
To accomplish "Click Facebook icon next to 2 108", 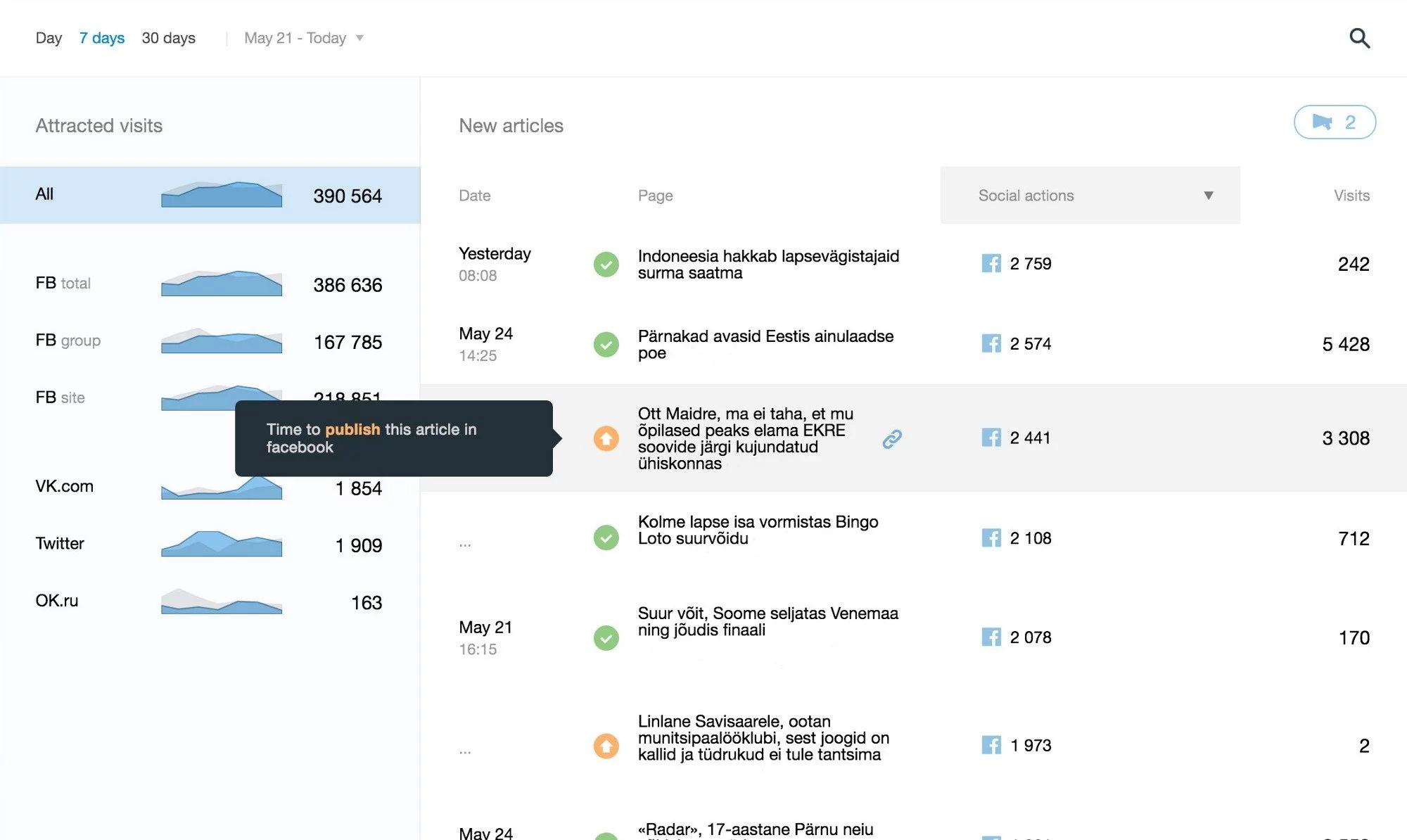I will pyautogui.click(x=991, y=538).
